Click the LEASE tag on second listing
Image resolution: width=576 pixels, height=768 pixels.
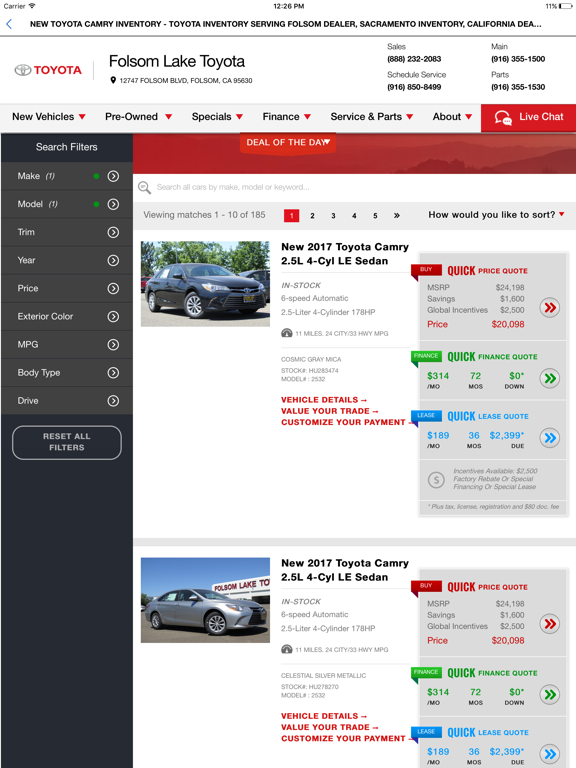(x=426, y=732)
